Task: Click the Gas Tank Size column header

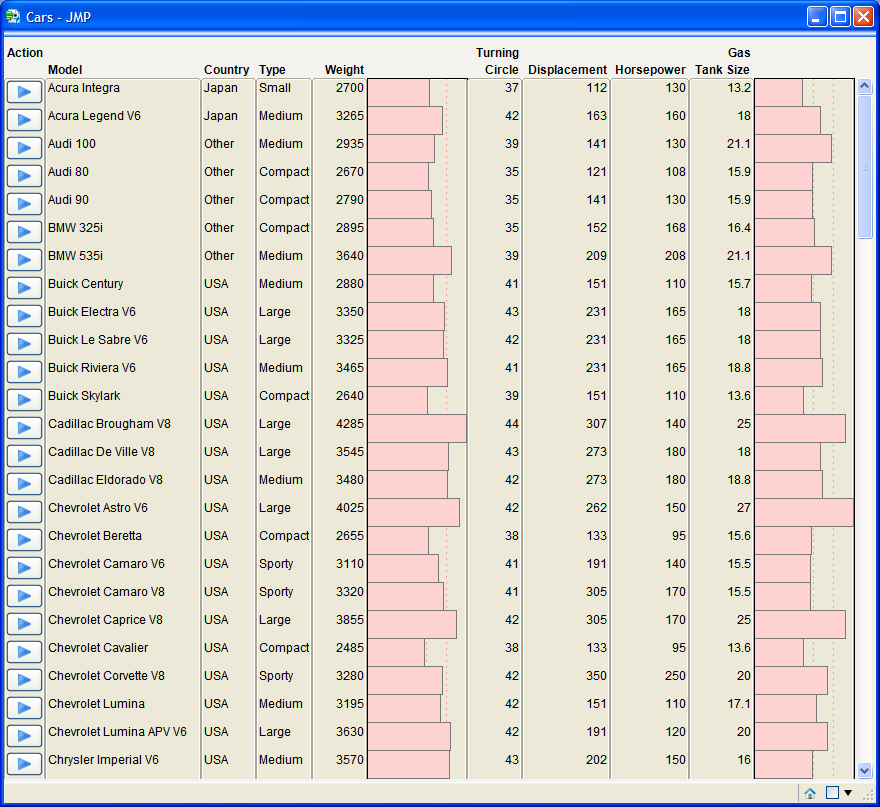Action: (x=722, y=61)
